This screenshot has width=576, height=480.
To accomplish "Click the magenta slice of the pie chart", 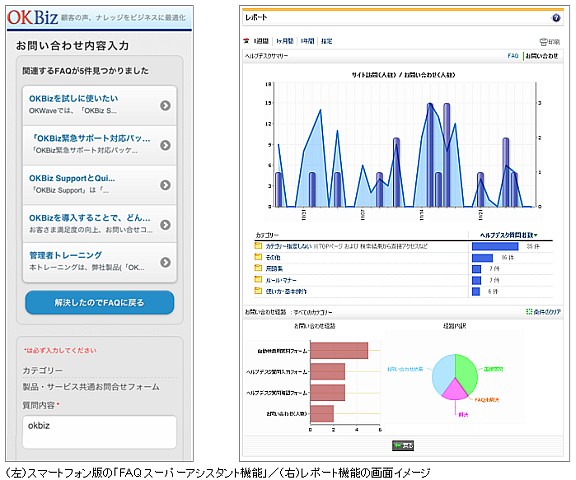I will tap(455, 391).
